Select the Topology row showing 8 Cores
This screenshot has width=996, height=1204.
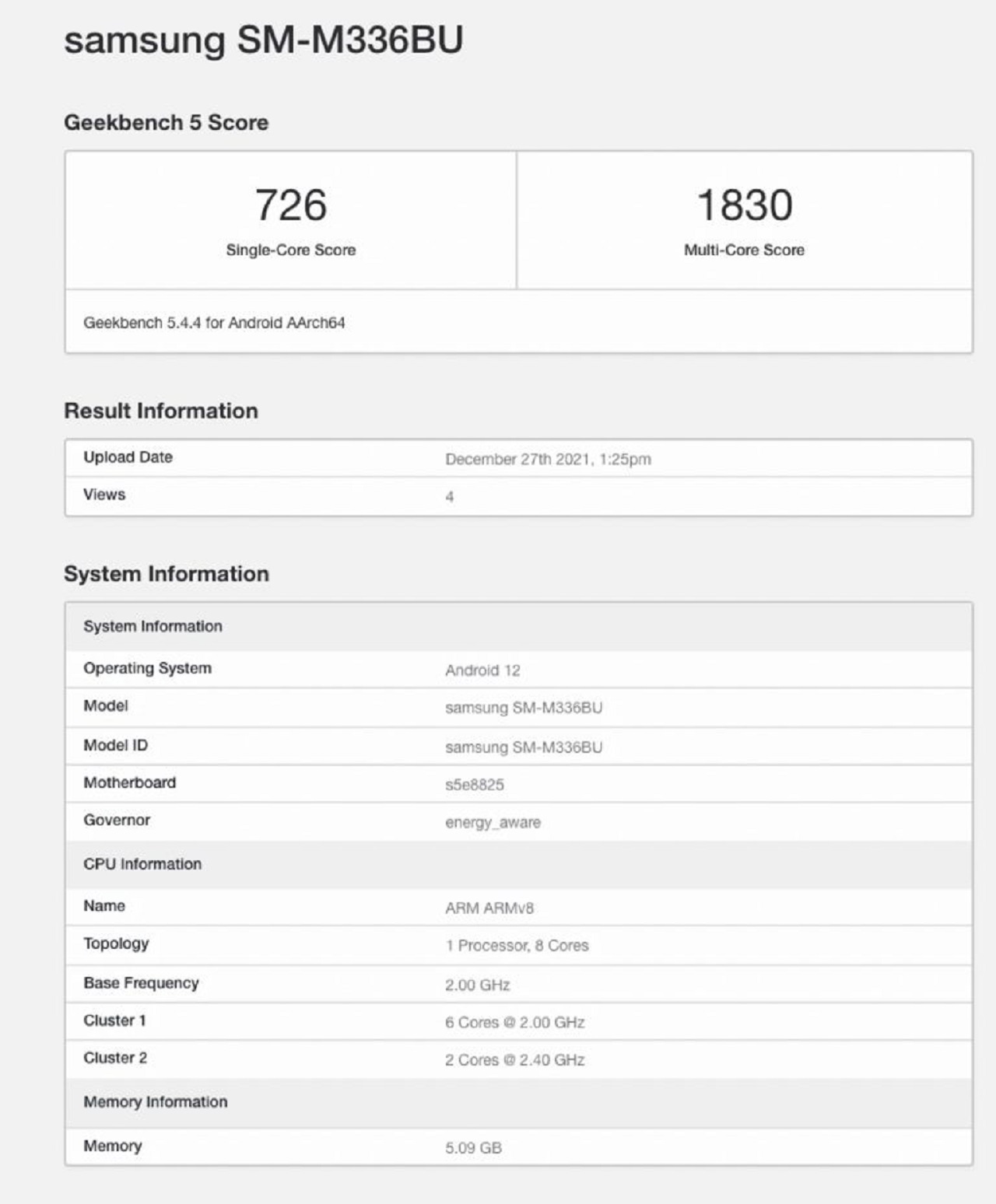click(x=516, y=946)
